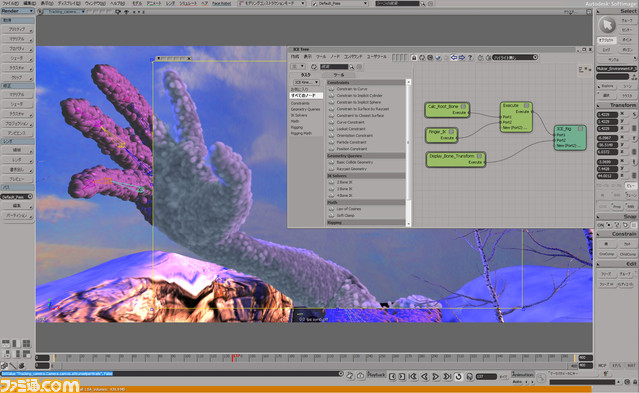Click Orientation Constraint in node list

[355, 136]
